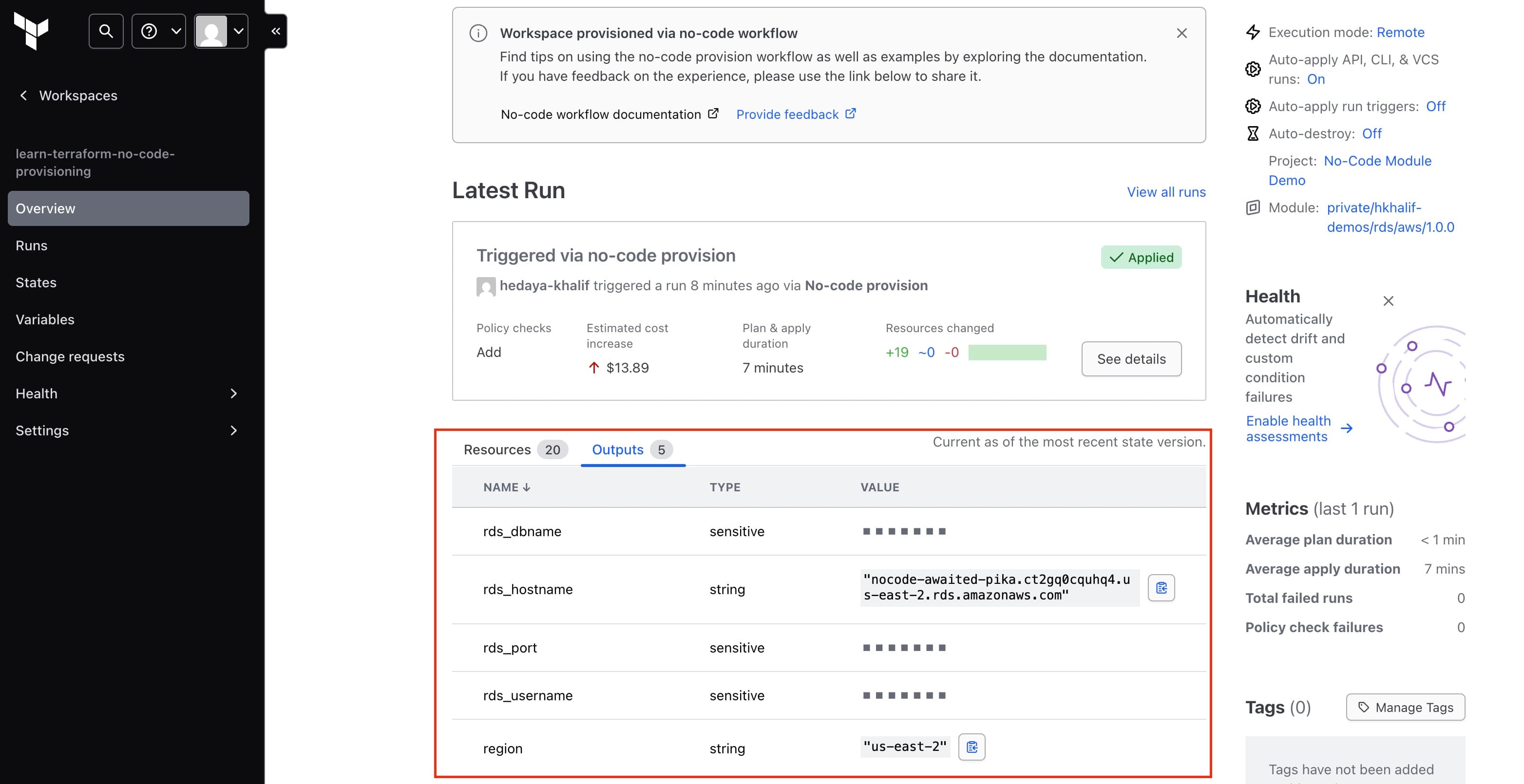Collapse sidebar with double-chevron icon
This screenshot has width=1524, height=784.
pos(276,31)
